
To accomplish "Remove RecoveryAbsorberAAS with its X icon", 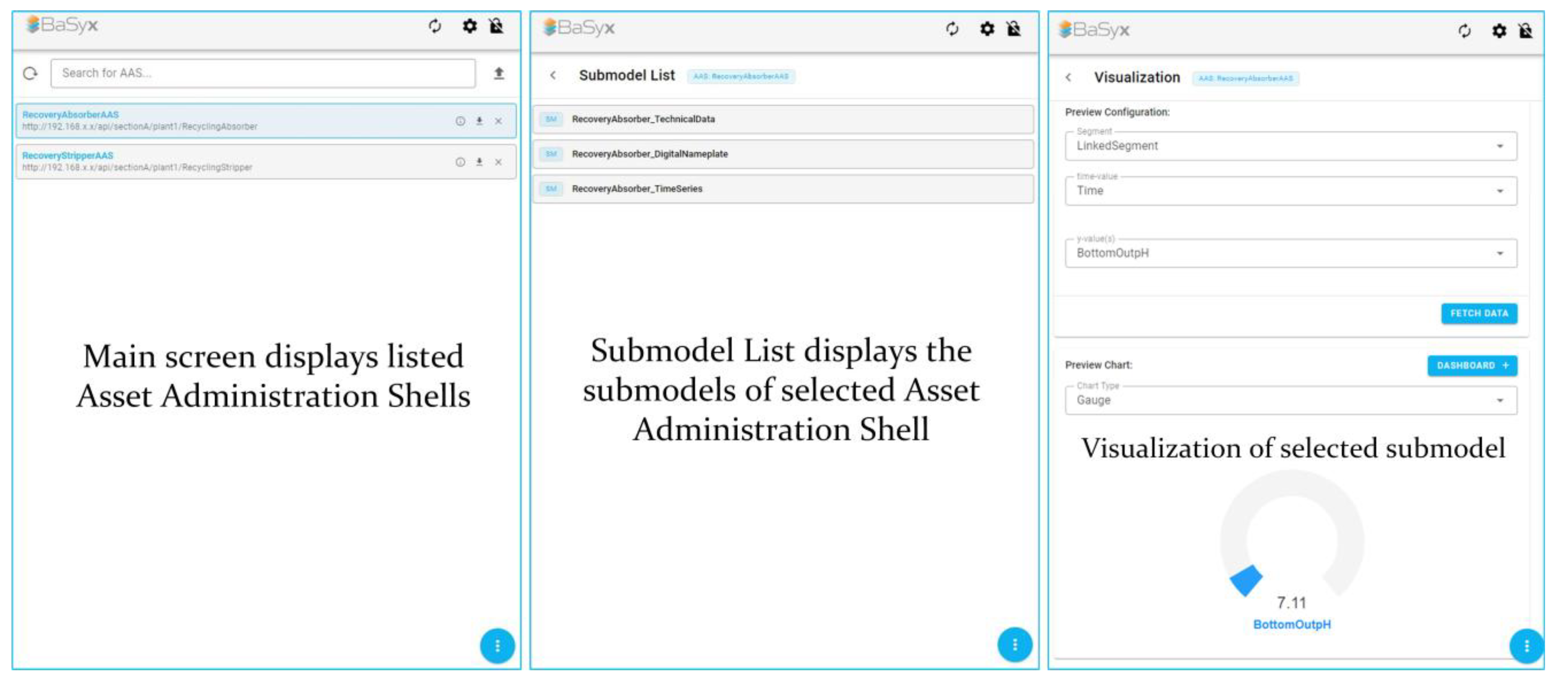I will pyautogui.click(x=499, y=121).
